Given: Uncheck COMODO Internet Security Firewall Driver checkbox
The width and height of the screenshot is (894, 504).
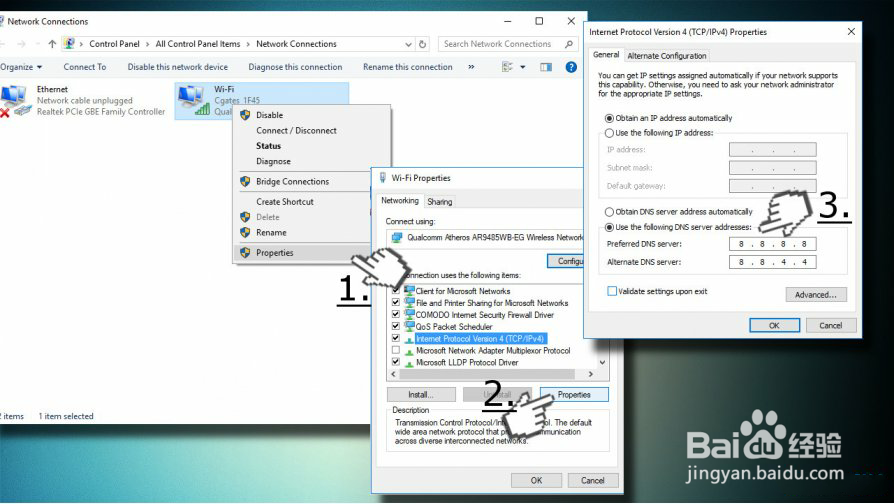Looking at the screenshot, I should 396,314.
